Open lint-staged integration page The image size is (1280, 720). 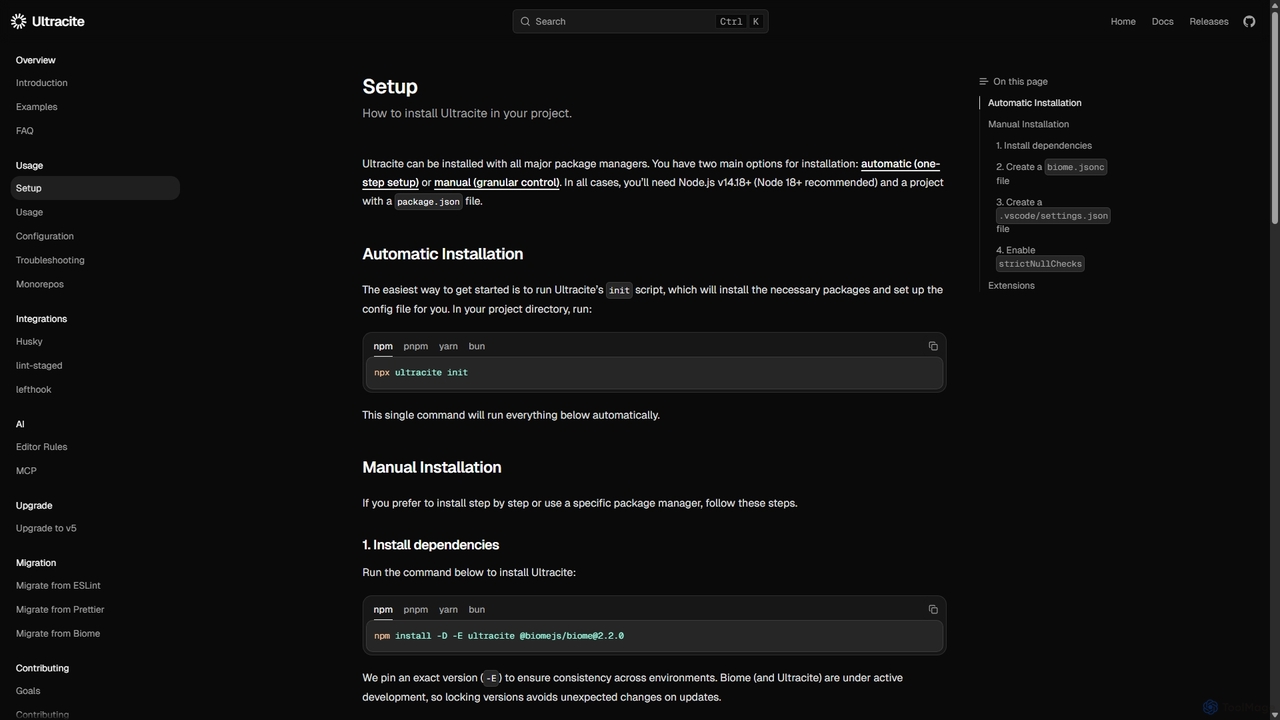(x=39, y=365)
